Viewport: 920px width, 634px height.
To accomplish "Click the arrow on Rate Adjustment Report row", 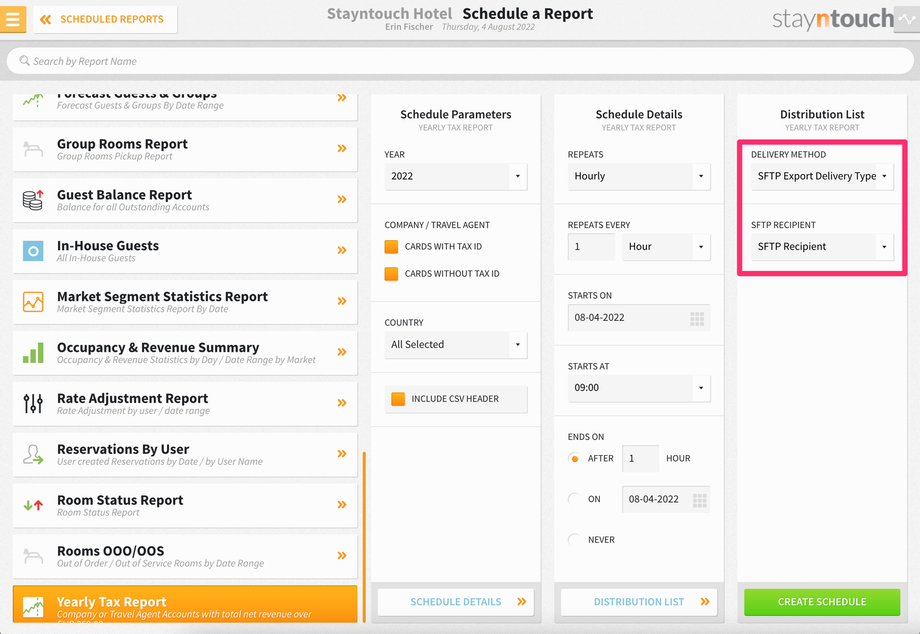I will pos(342,403).
